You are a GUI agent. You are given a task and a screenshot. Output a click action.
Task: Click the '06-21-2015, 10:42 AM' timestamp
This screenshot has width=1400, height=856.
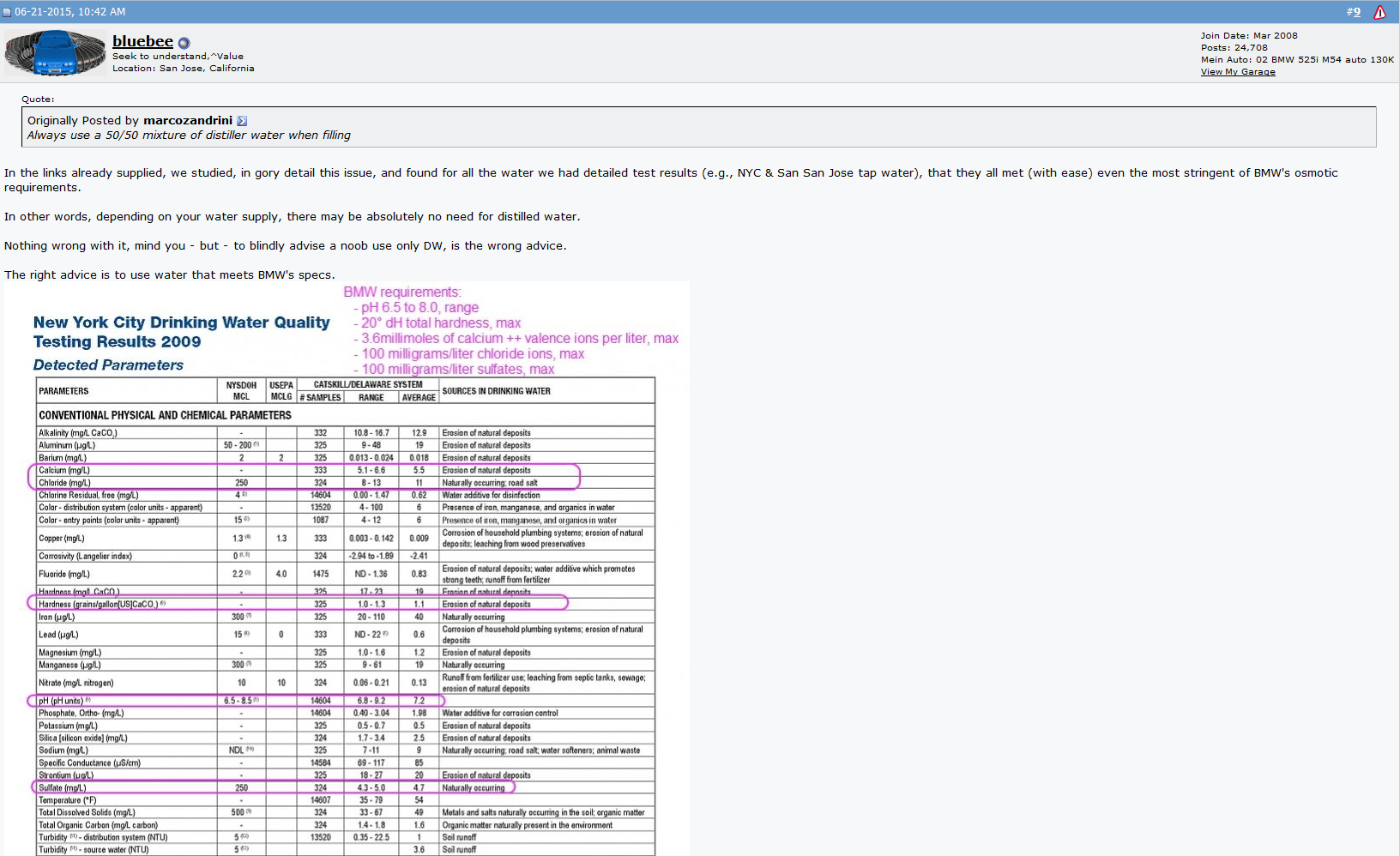click(x=70, y=12)
